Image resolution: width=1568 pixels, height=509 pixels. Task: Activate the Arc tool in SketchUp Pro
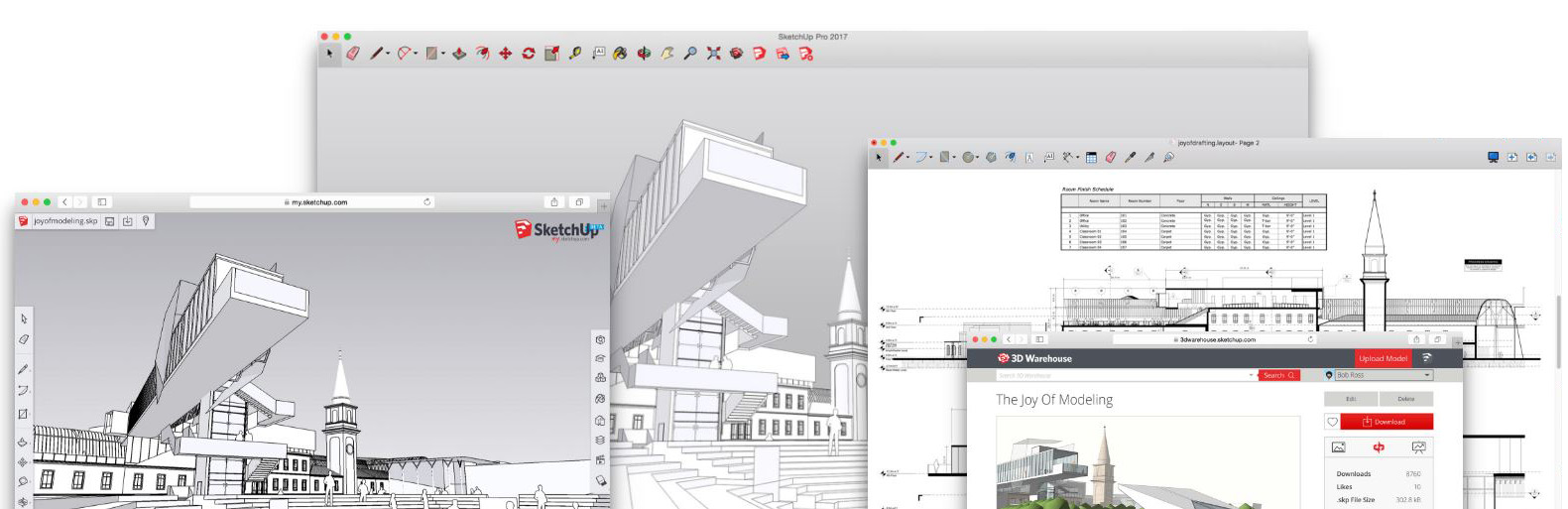coord(403,54)
